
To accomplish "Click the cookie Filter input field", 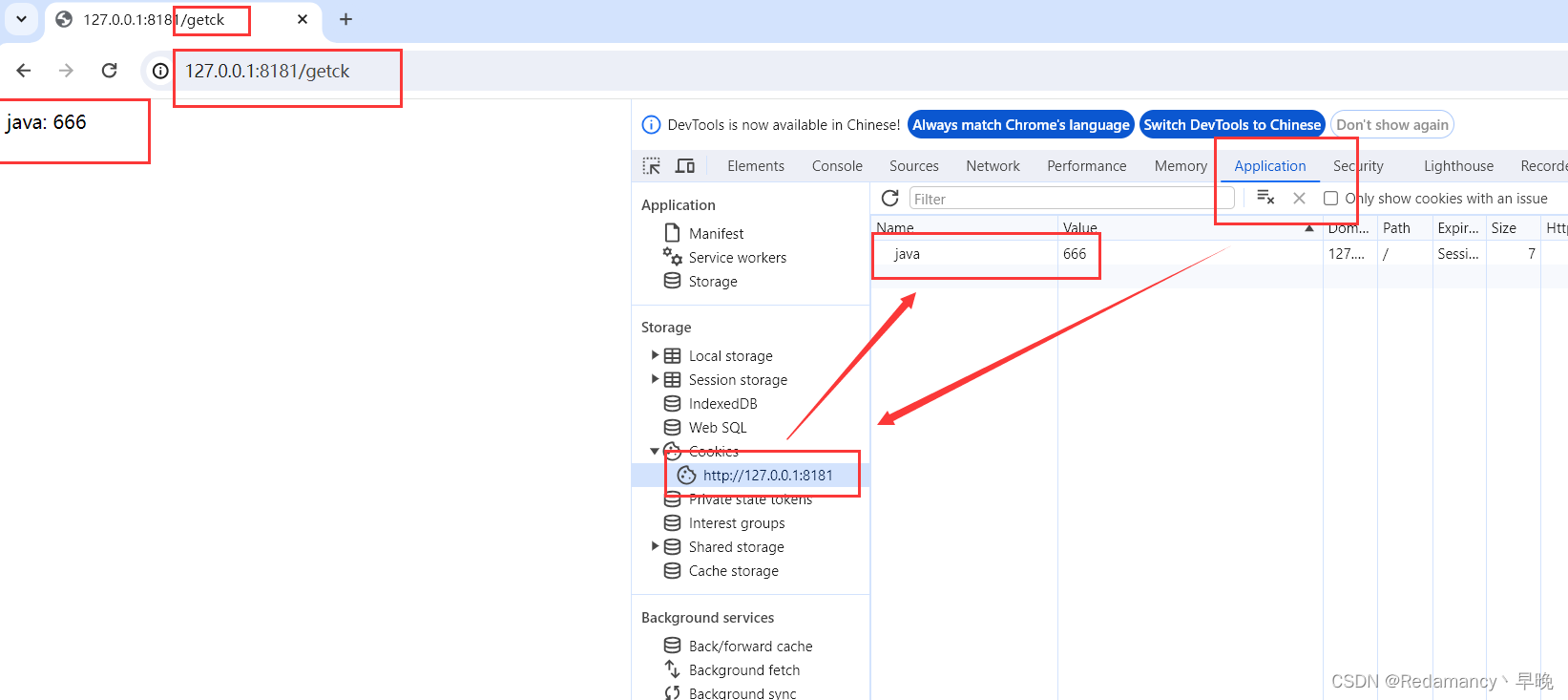I will tap(1072, 199).
